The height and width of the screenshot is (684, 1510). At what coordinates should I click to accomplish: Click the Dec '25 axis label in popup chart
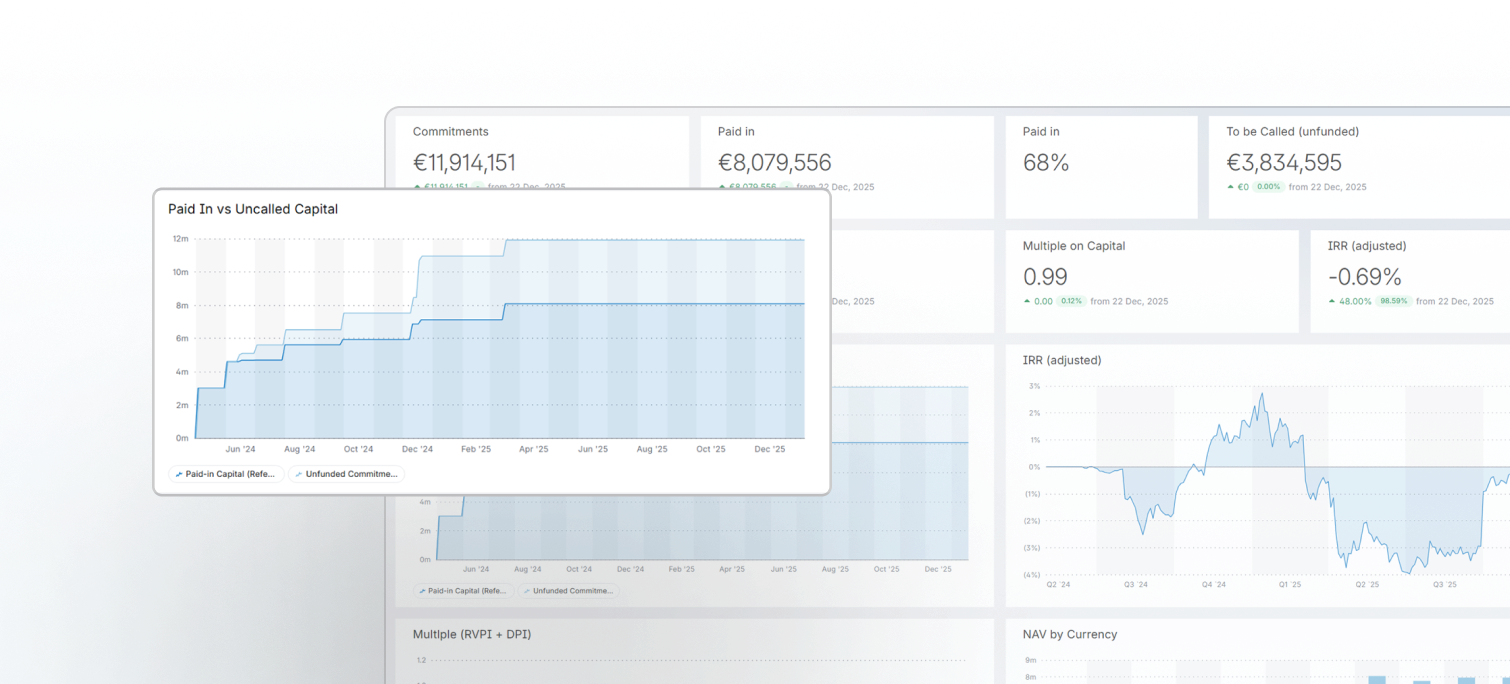(770, 449)
